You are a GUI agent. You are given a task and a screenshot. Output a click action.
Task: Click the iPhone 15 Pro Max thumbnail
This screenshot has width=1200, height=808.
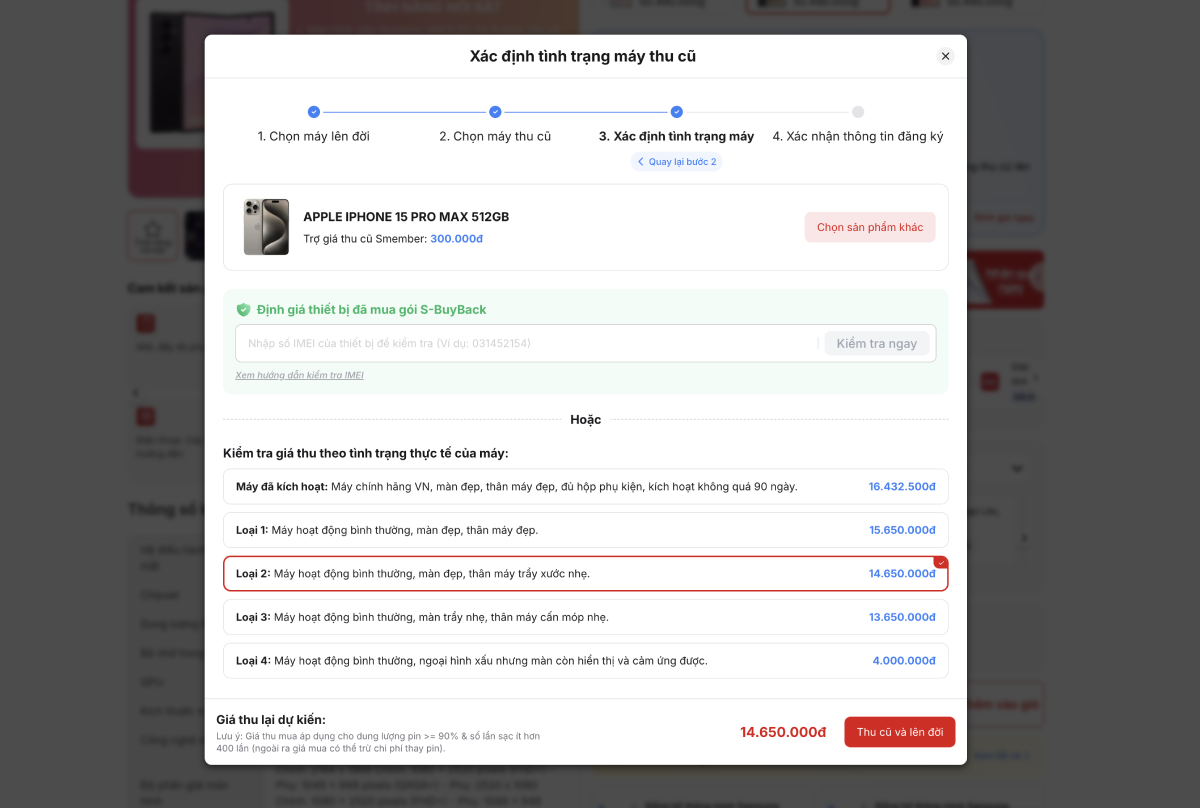tap(266, 227)
